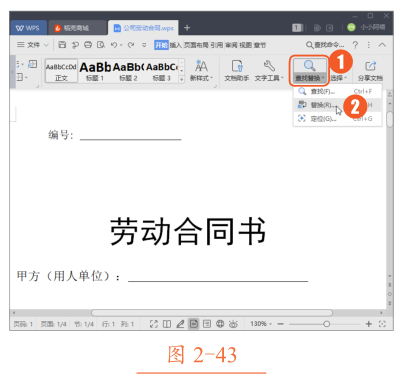The height and width of the screenshot is (382, 401).
Task: Switch to web layout globe icon
Action: 220,324
